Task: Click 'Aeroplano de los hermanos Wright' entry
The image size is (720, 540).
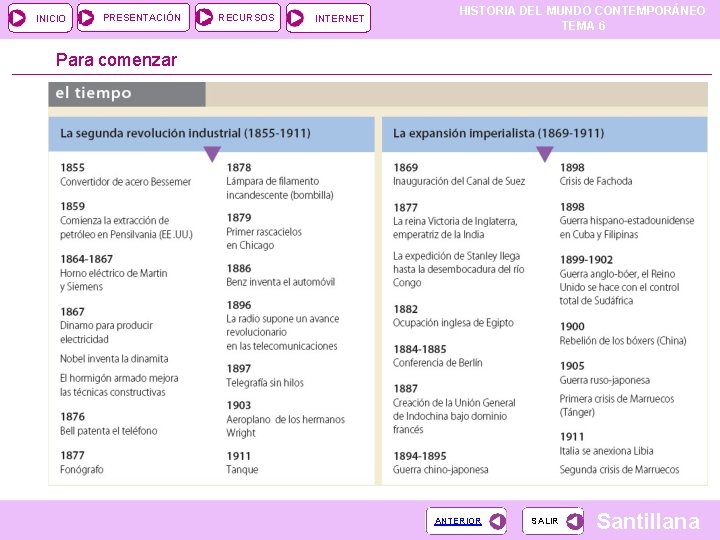Action: pos(286,426)
